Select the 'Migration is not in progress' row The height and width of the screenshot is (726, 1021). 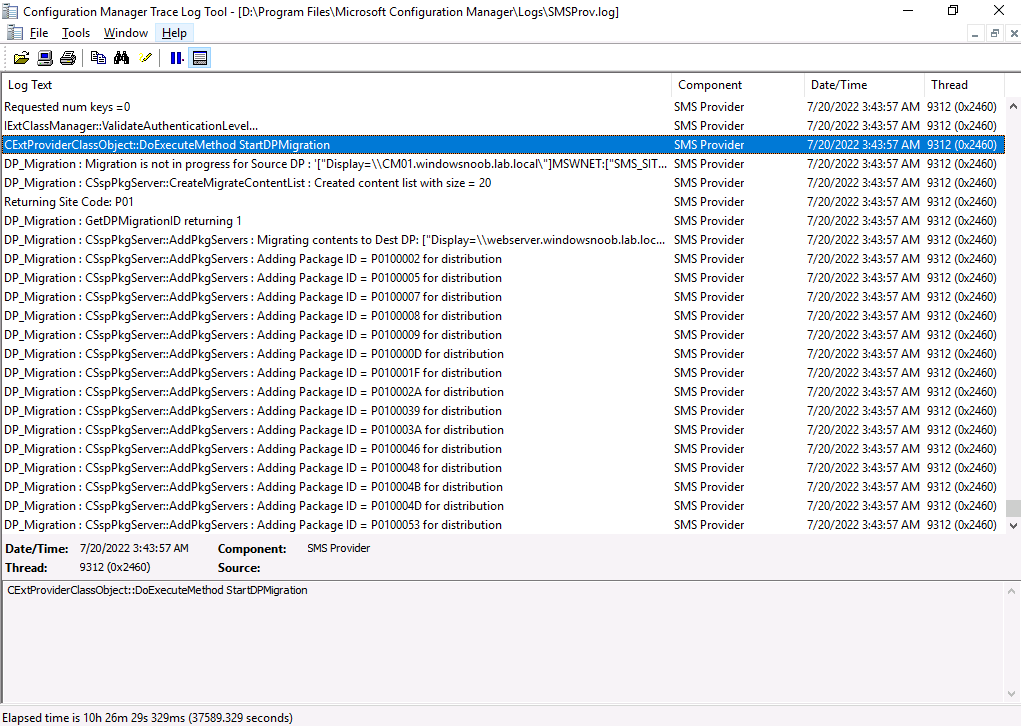(x=503, y=164)
